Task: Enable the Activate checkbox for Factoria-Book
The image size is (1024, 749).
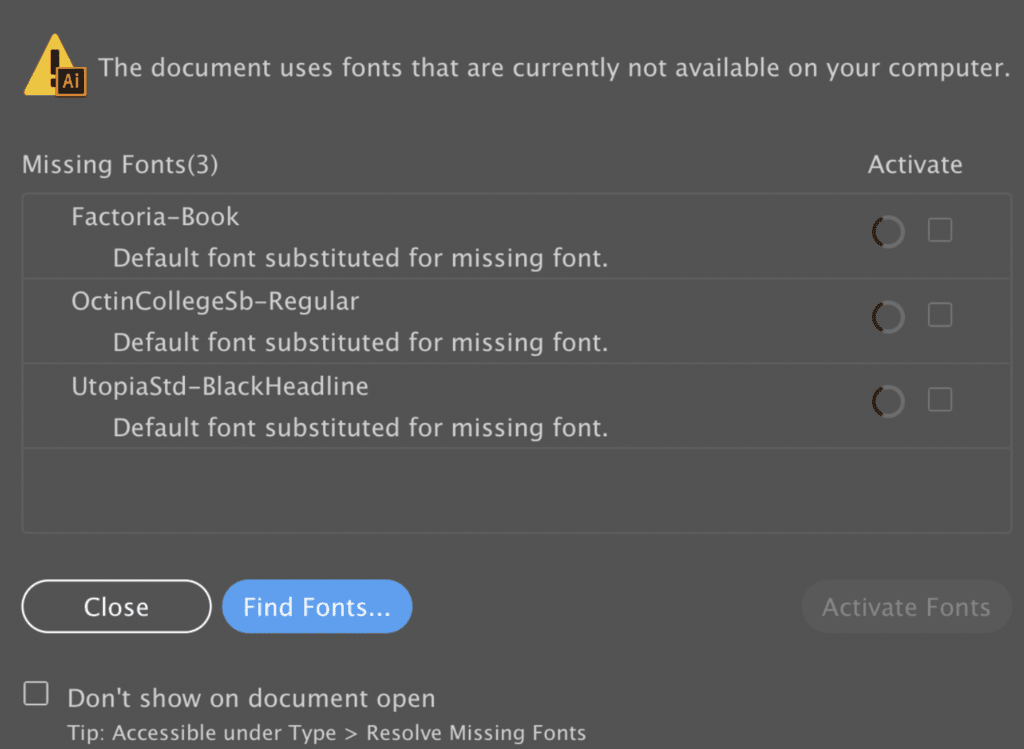Action: [939, 230]
